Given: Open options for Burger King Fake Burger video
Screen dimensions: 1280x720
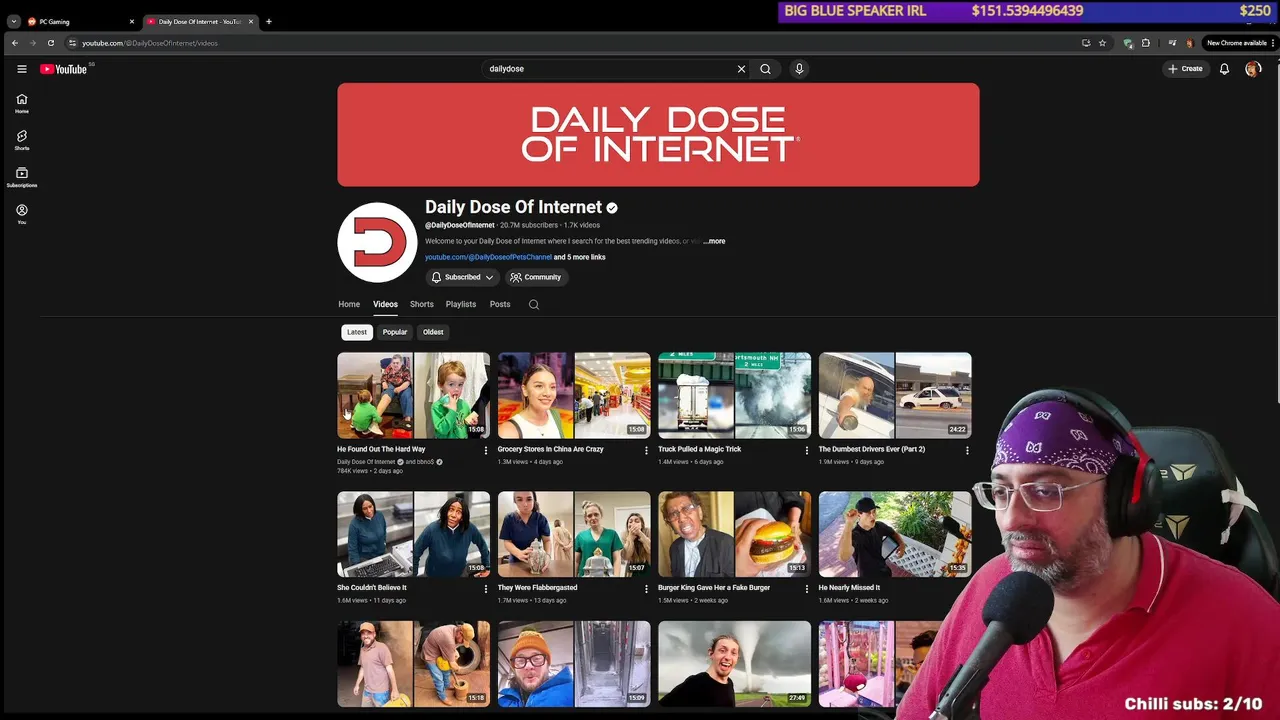Looking at the screenshot, I should (807, 589).
